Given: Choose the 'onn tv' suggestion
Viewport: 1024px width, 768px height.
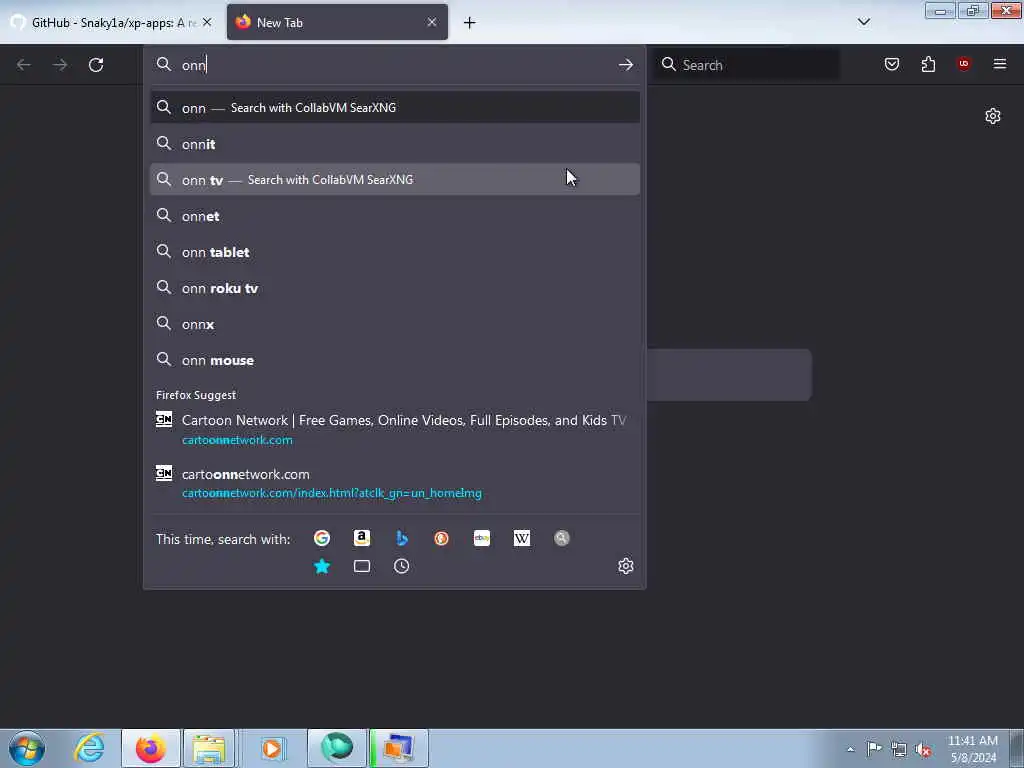Looking at the screenshot, I should [x=394, y=180].
